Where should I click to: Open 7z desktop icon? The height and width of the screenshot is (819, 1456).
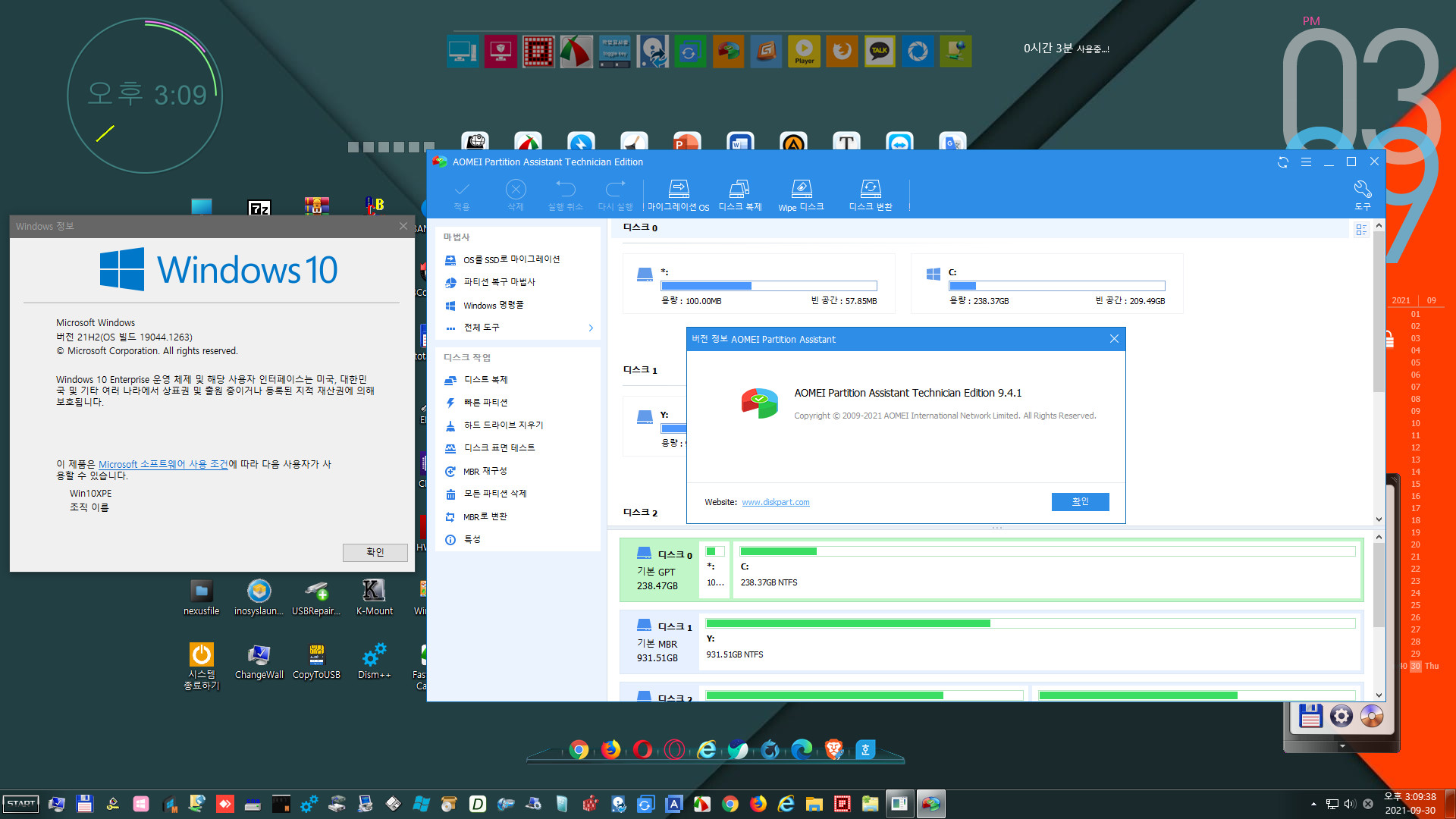[x=259, y=208]
